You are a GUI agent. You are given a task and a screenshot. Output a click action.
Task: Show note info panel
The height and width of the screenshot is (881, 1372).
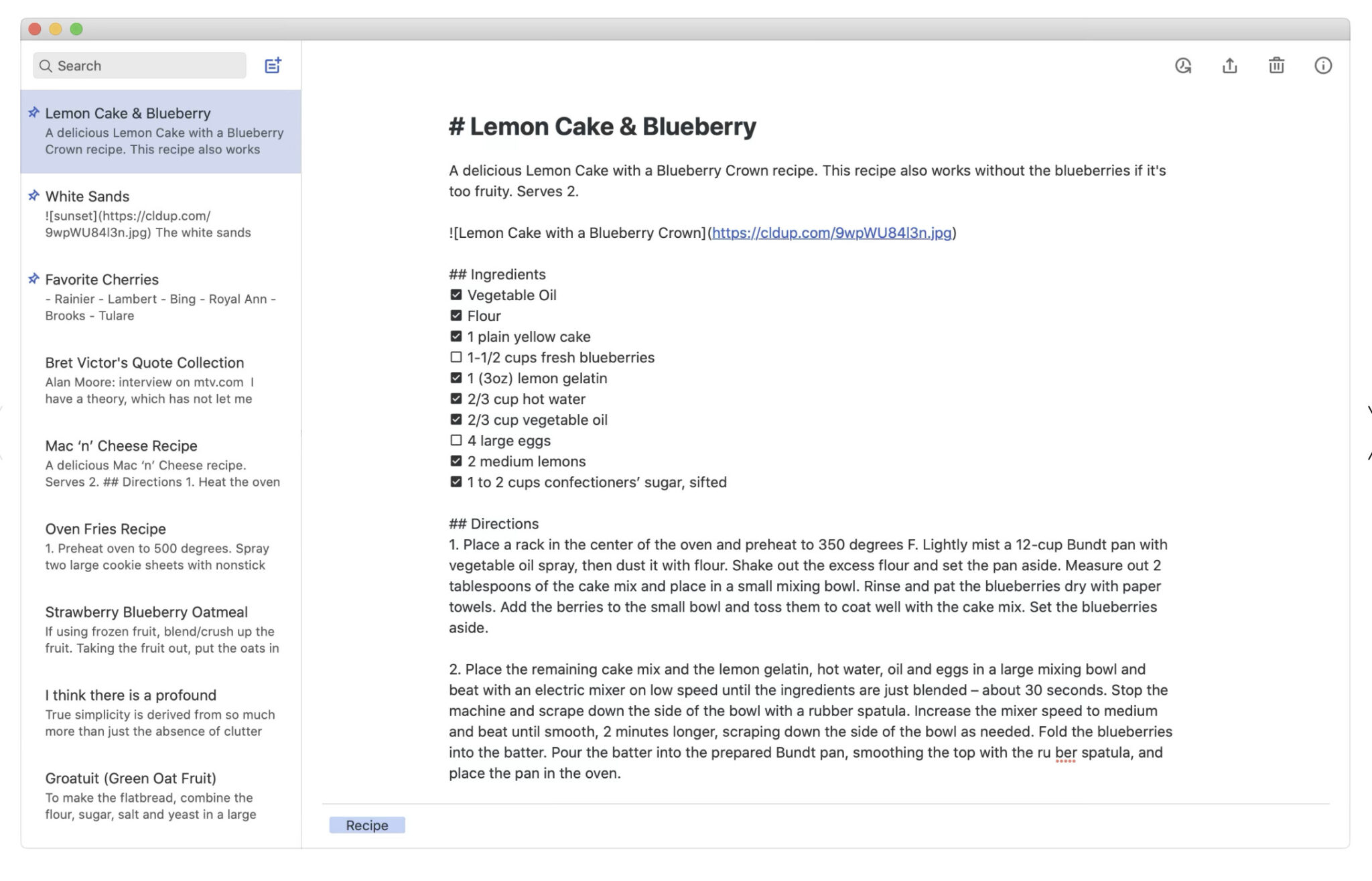tap(1323, 66)
